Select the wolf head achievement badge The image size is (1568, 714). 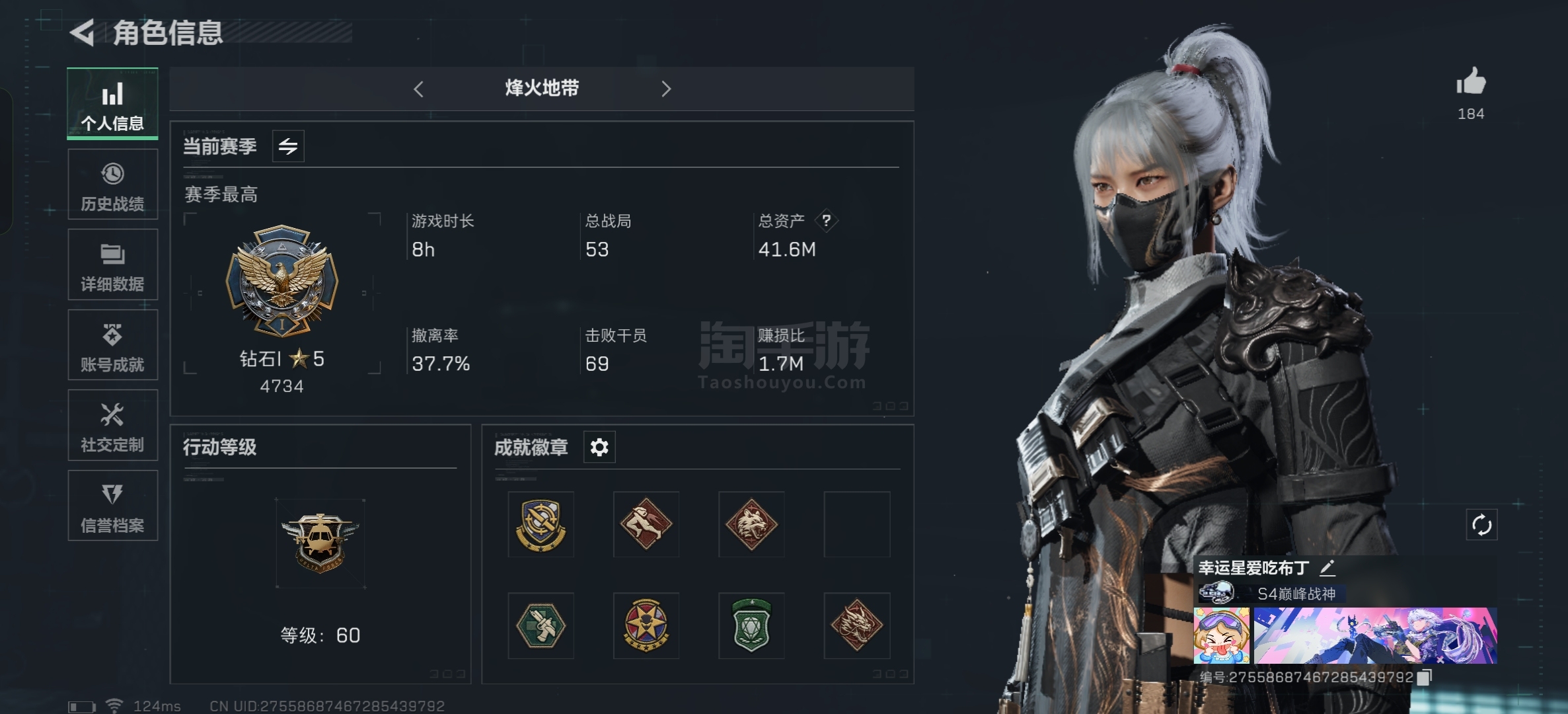click(x=751, y=524)
